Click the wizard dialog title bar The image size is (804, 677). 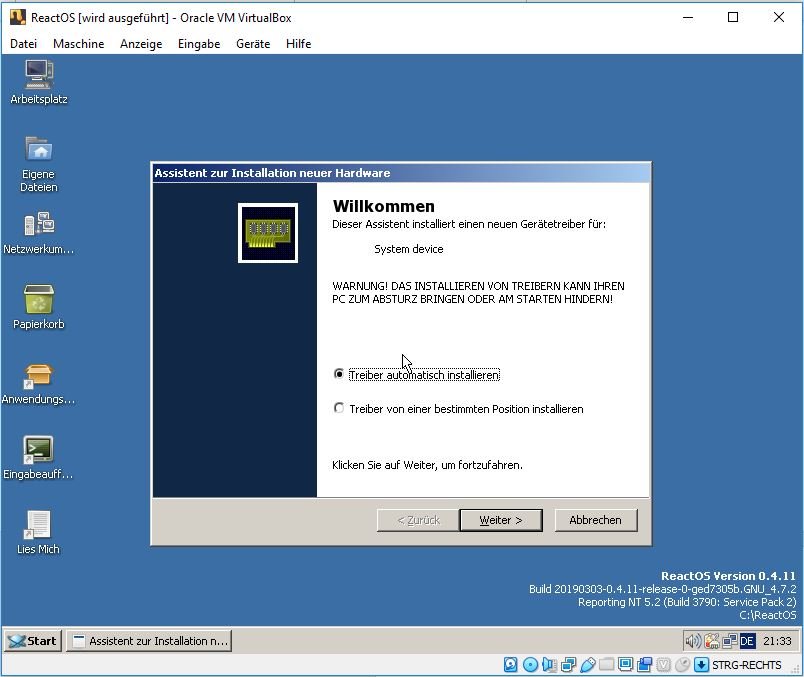pos(401,173)
